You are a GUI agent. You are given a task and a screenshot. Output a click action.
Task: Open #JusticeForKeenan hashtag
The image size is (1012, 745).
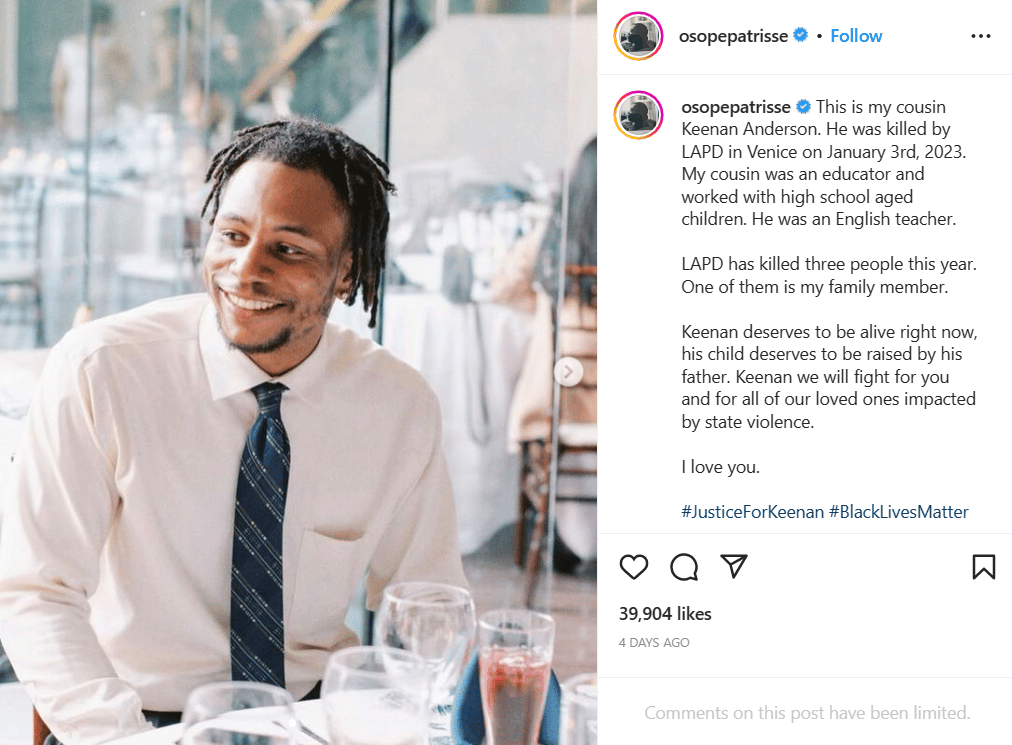pyautogui.click(x=753, y=512)
